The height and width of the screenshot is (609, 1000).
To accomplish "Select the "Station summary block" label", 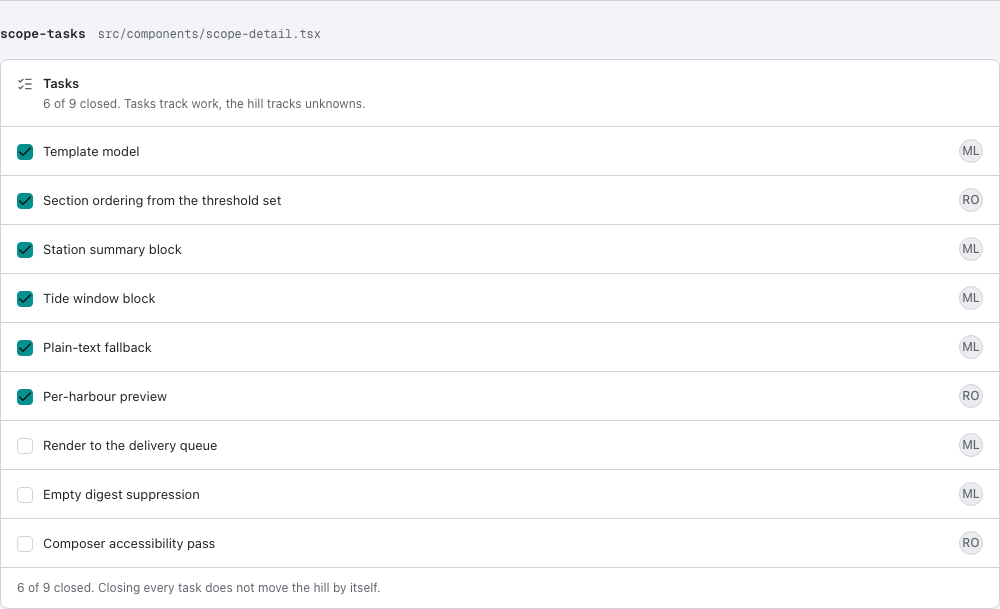I will 112,250.
